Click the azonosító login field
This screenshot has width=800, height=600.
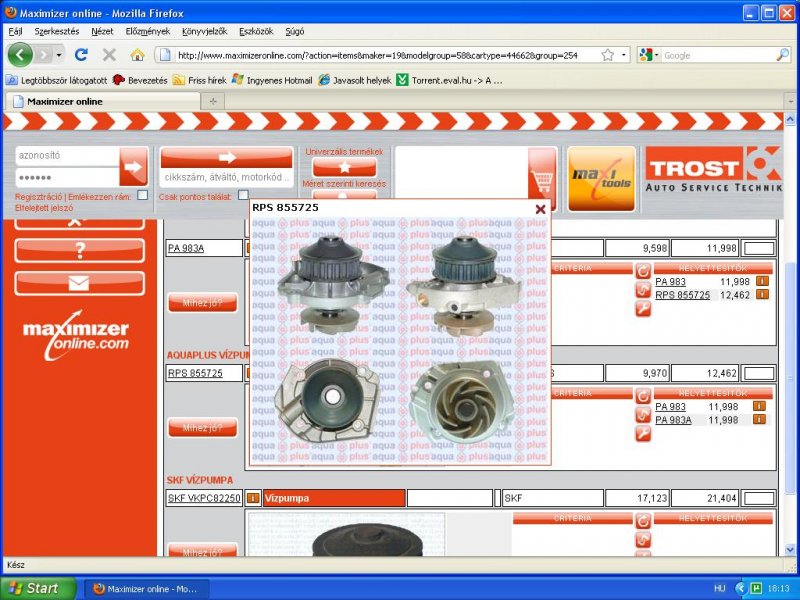pos(67,156)
